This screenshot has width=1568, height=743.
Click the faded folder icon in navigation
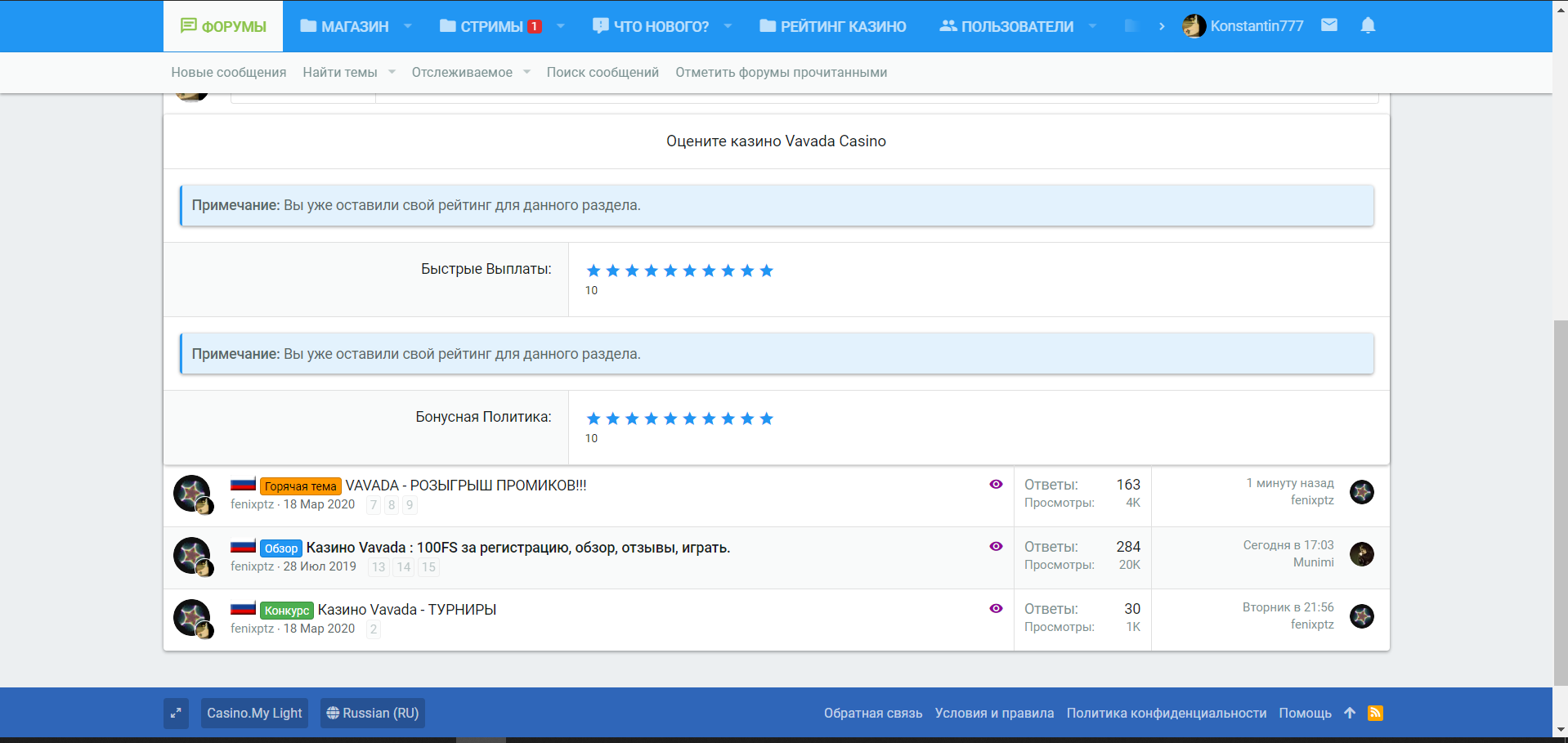coord(1131,26)
